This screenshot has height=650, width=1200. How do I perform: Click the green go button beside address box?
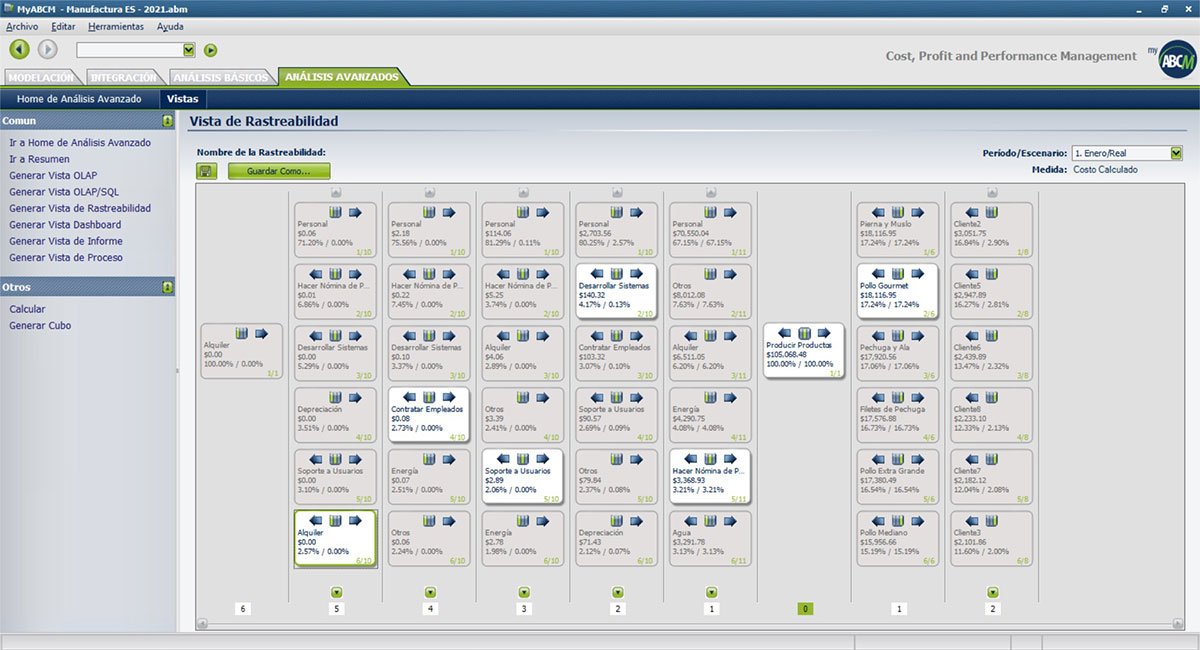(x=210, y=50)
